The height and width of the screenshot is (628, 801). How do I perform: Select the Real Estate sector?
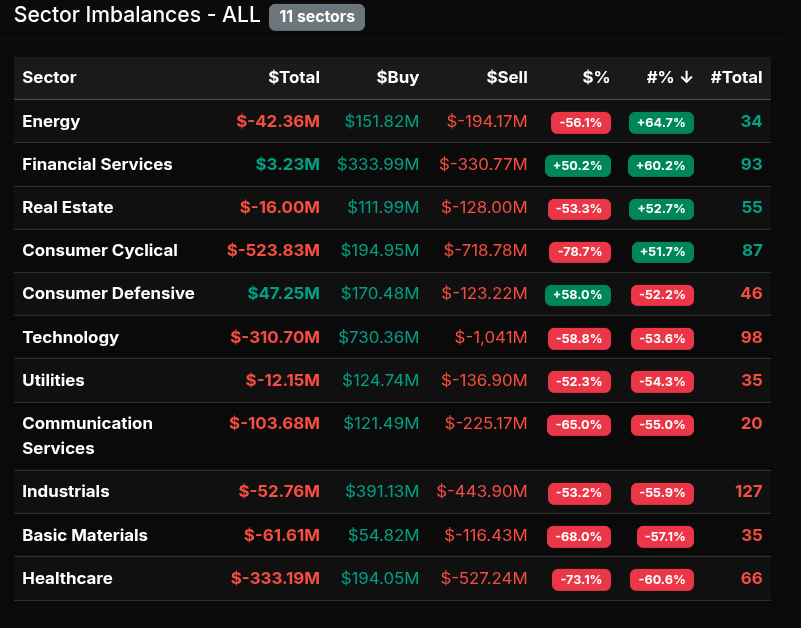tap(68, 208)
